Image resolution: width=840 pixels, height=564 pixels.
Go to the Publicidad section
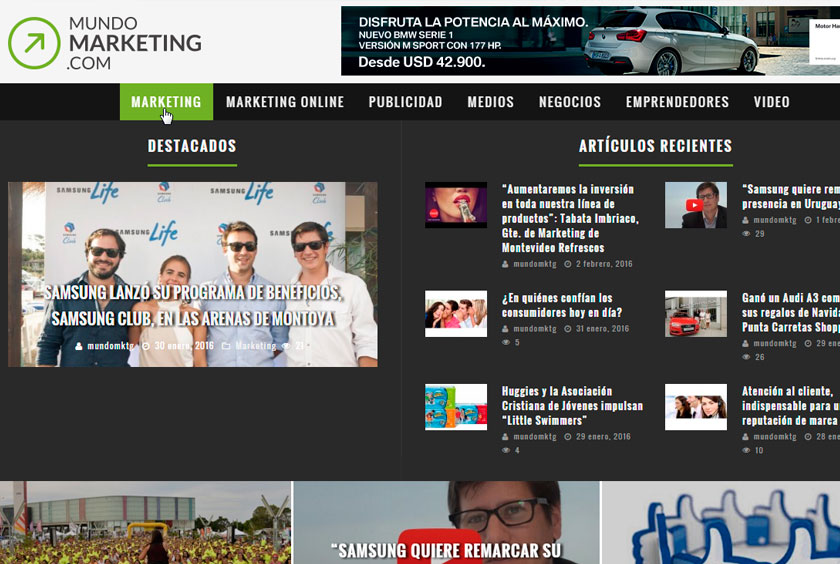[406, 102]
